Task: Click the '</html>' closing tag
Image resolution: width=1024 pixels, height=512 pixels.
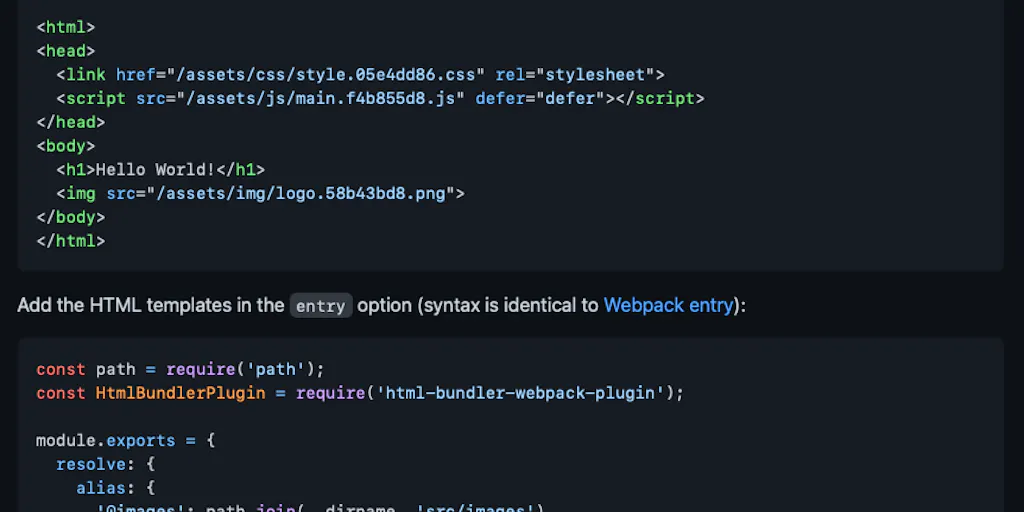Action: (71, 241)
